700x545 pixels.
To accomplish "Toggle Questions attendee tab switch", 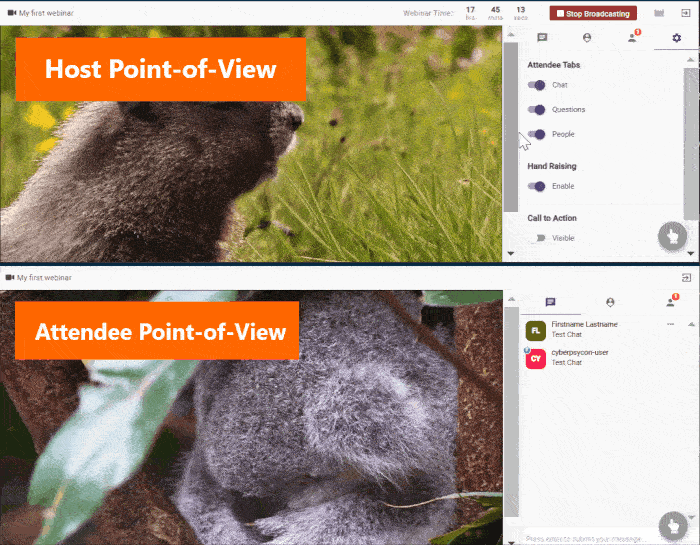I will click(x=538, y=109).
